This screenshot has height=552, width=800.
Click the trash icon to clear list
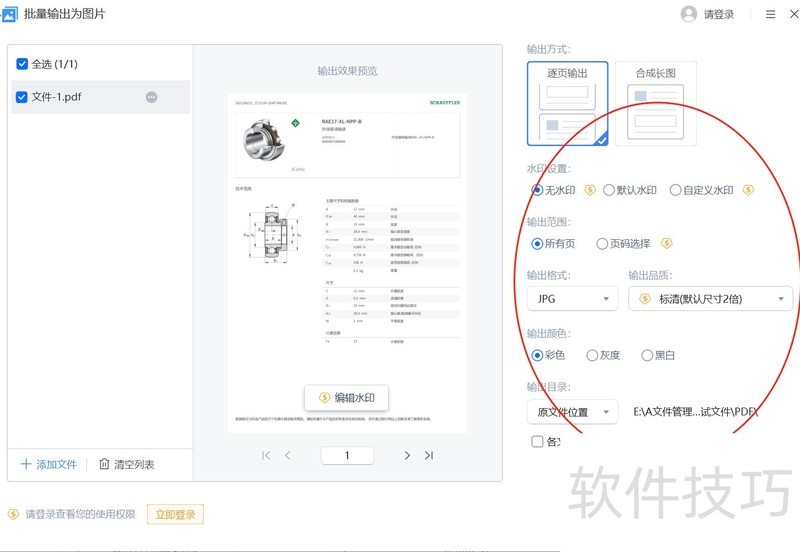(104, 464)
